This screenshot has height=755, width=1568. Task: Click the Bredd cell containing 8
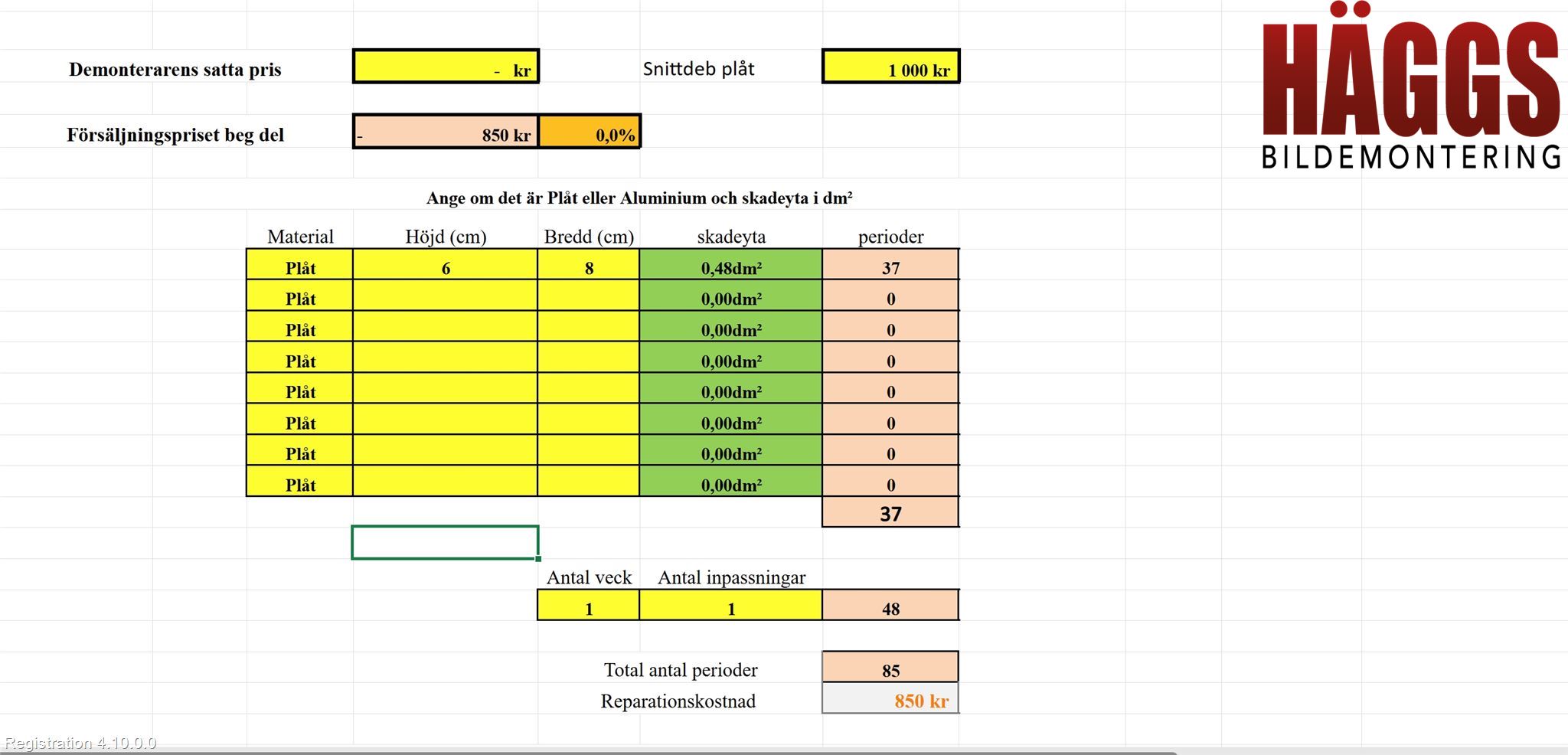coord(589,268)
